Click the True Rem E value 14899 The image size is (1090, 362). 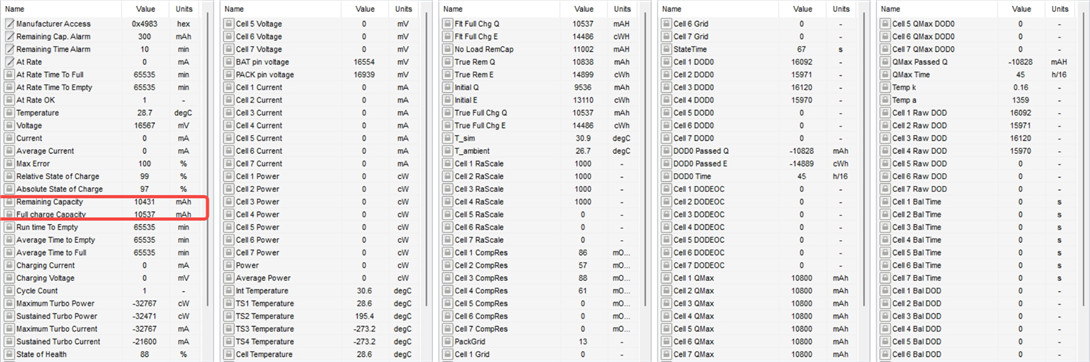583,74
